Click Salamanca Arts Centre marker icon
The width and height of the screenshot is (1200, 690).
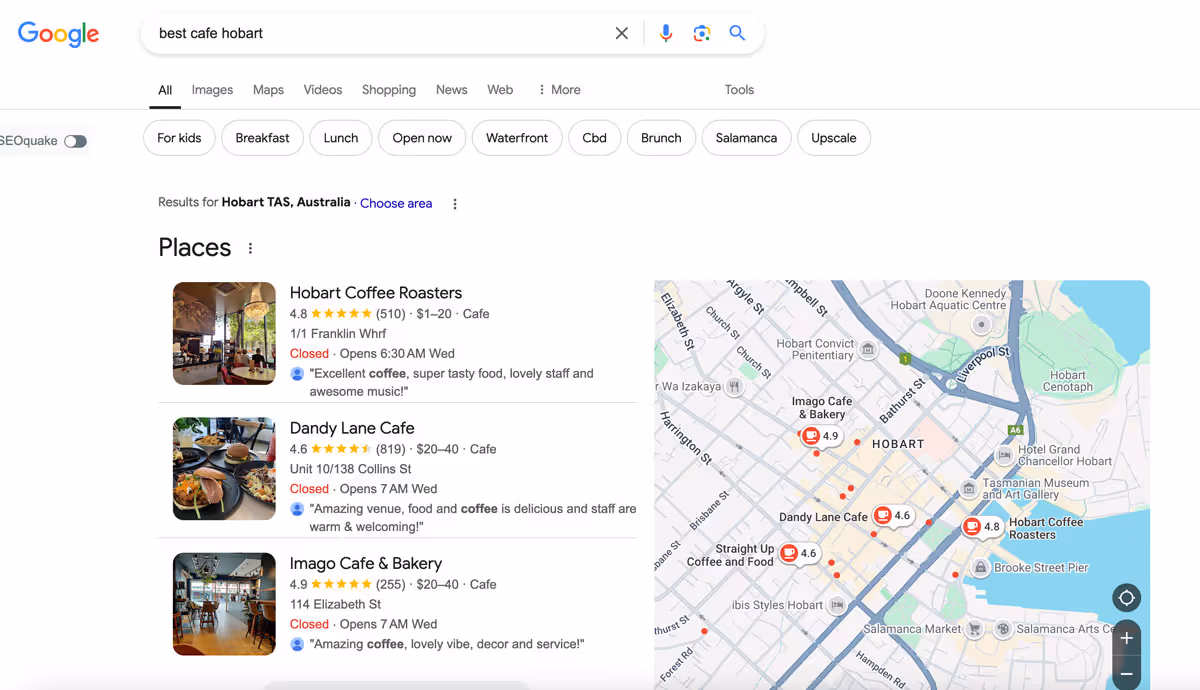click(1003, 629)
